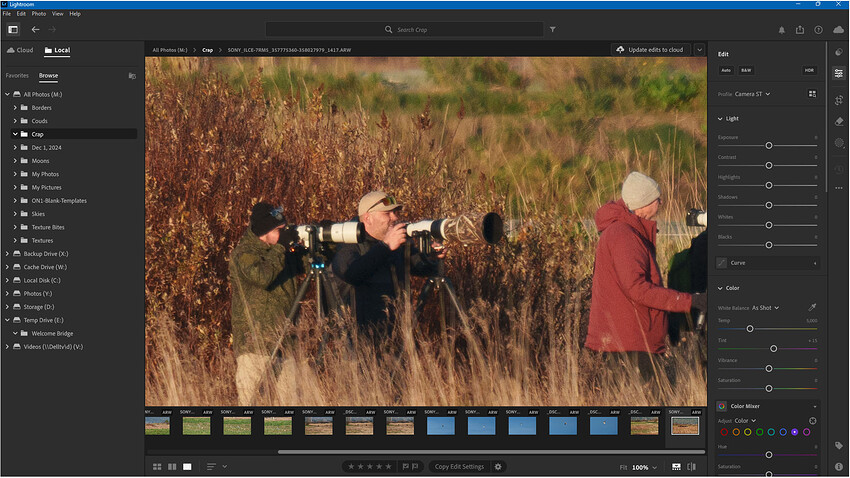Viewport: 850px width, 478px height.
Task: Browse profiles with the grid icon
Action: (812, 94)
